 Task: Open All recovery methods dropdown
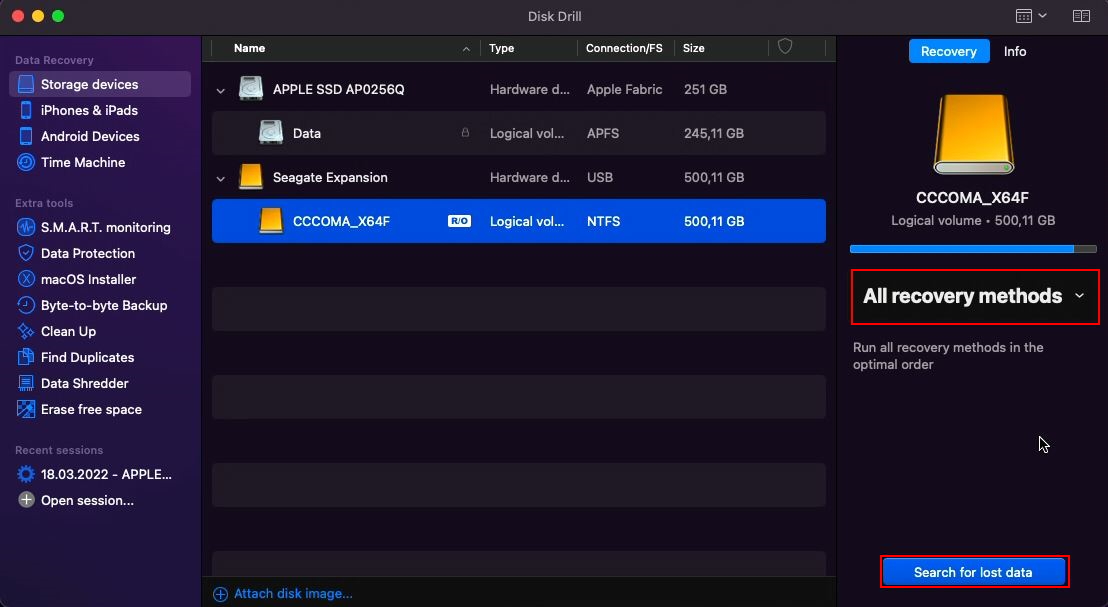point(974,296)
